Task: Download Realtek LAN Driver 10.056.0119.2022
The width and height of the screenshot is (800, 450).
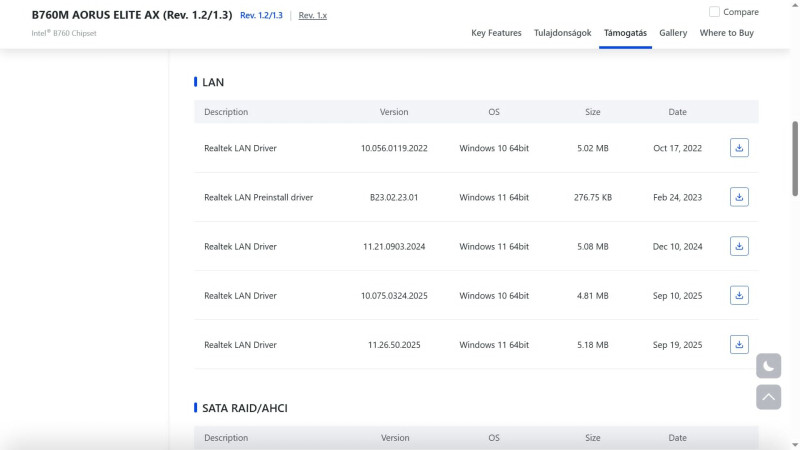Action: pyautogui.click(x=739, y=148)
